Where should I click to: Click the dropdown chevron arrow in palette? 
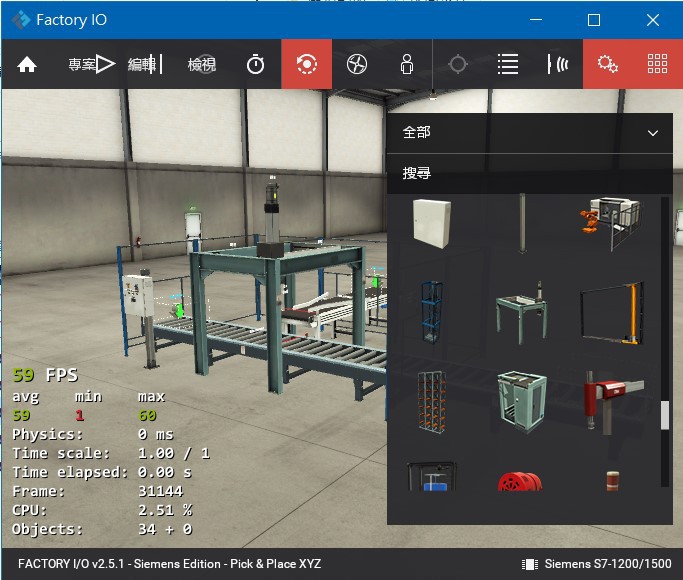tap(653, 133)
